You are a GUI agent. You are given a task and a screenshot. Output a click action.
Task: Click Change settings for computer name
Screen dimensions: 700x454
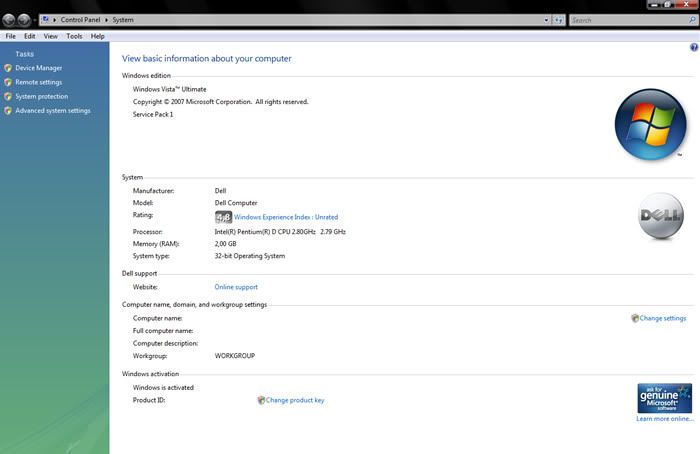663,318
